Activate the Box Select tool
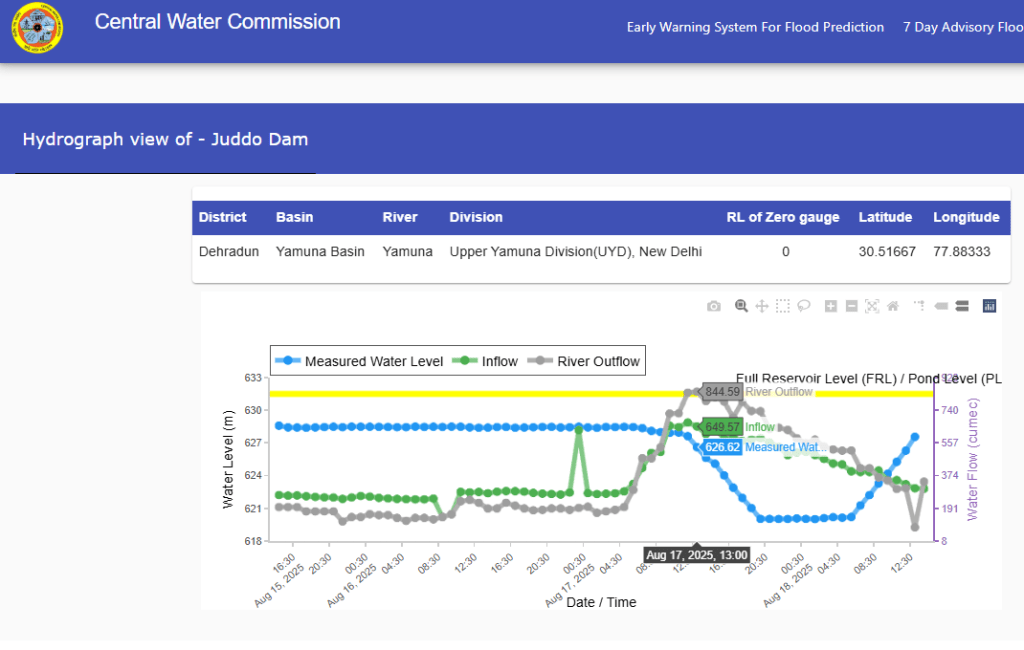 783,306
